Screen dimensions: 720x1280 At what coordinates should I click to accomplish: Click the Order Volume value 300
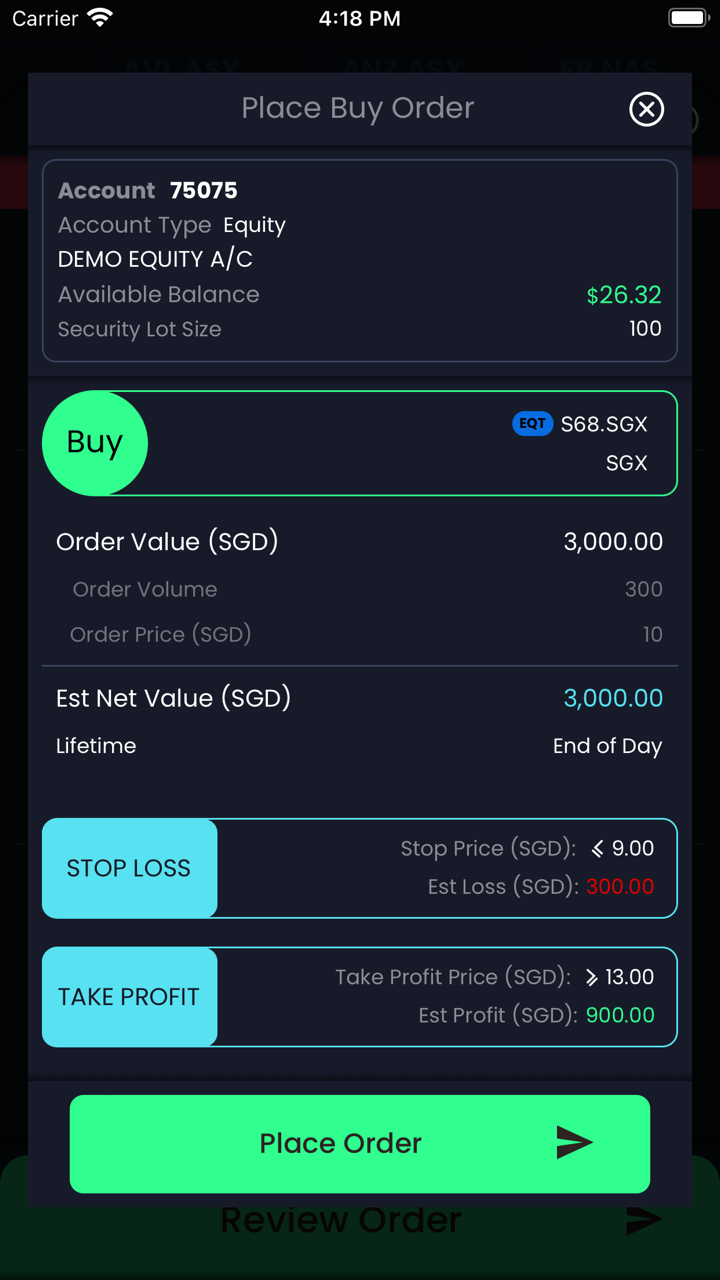click(x=643, y=589)
